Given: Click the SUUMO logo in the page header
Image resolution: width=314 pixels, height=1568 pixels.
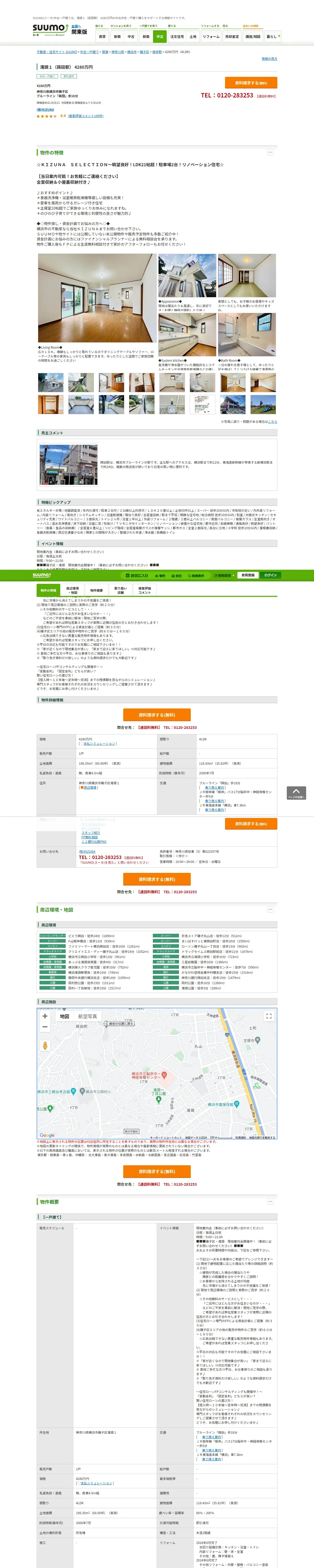Looking at the screenshot, I should (50, 29).
